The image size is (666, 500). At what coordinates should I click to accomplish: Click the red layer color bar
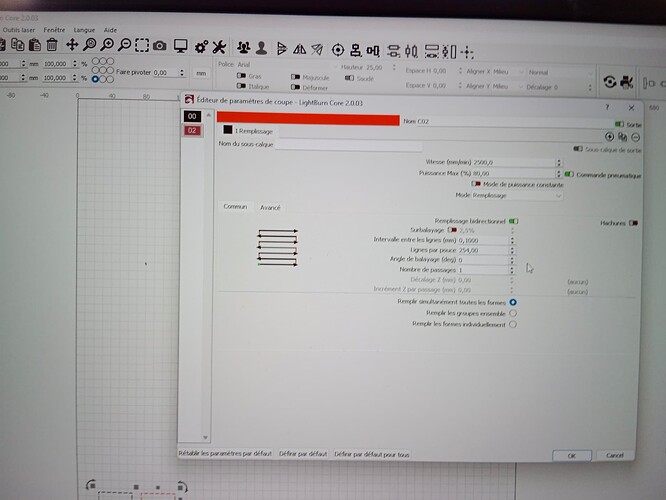click(308, 119)
